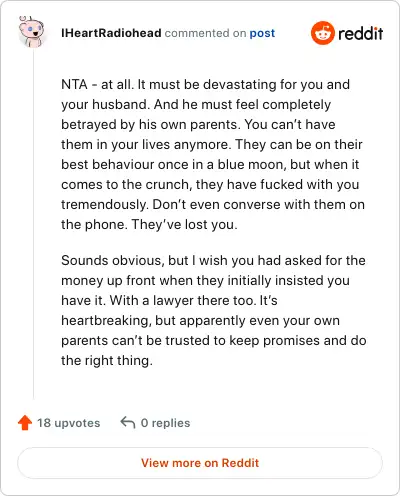Click the '0 replies' count label
This screenshot has width=400, height=496.
165,423
